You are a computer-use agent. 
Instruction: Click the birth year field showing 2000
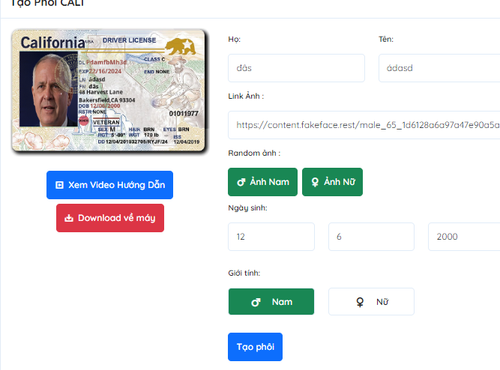click(x=464, y=237)
